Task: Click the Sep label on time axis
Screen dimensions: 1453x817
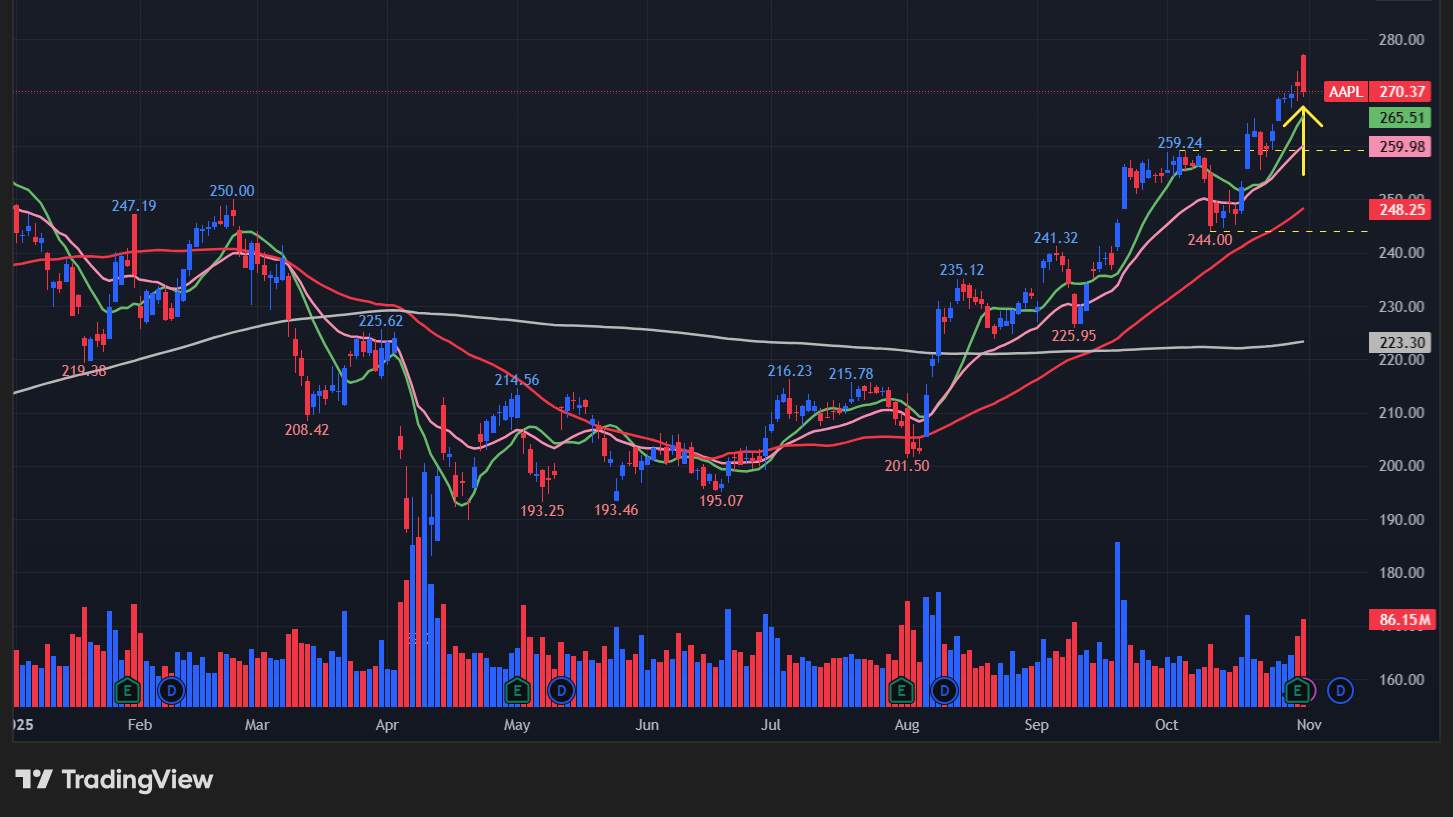Action: 1036,725
